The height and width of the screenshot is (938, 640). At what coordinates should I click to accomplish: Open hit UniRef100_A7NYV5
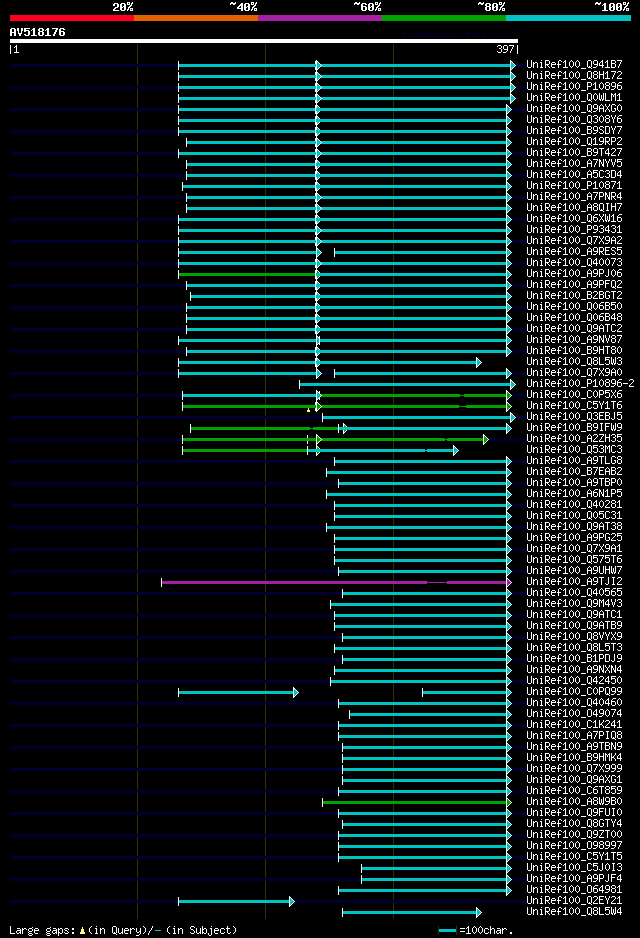pyautogui.click(x=574, y=163)
